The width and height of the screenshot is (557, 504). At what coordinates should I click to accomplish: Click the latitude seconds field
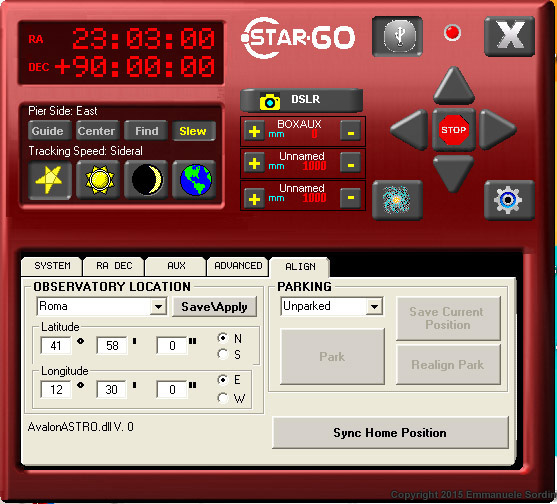coord(172,346)
